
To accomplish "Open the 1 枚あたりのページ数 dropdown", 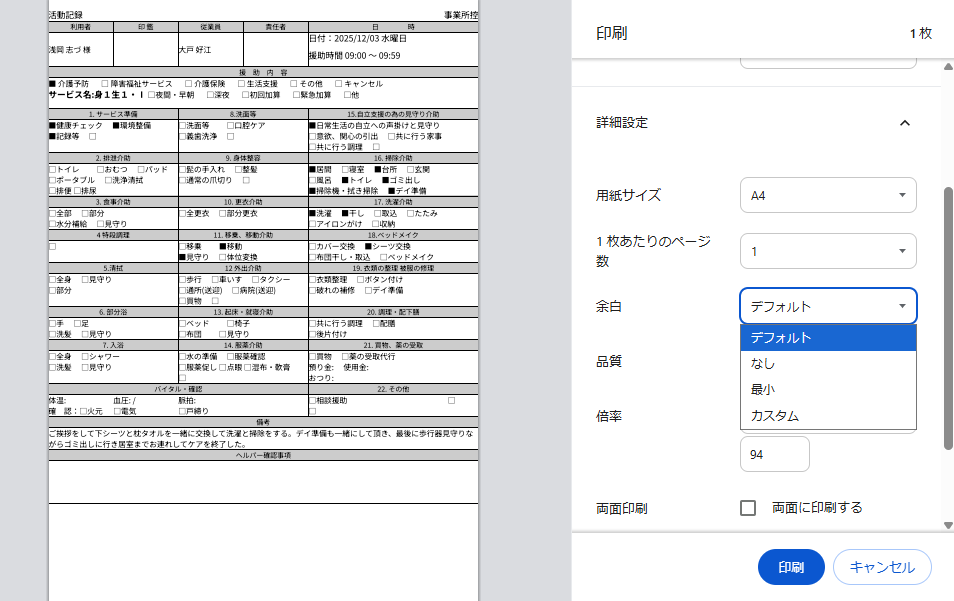I will 827,250.
